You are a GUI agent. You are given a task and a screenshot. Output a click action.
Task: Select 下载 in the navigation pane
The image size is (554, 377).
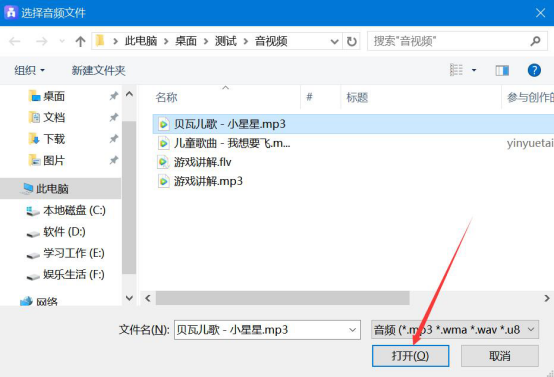54,139
